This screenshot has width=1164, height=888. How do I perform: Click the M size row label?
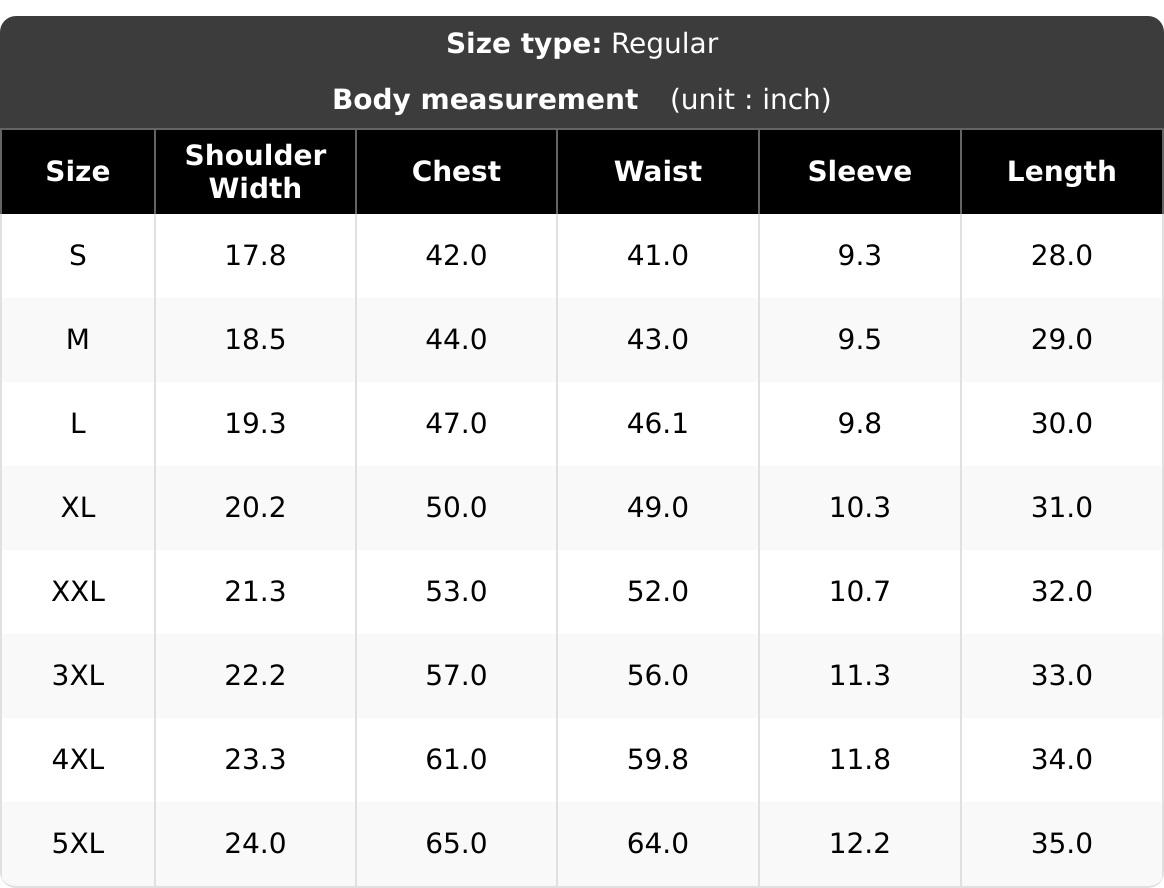78,339
